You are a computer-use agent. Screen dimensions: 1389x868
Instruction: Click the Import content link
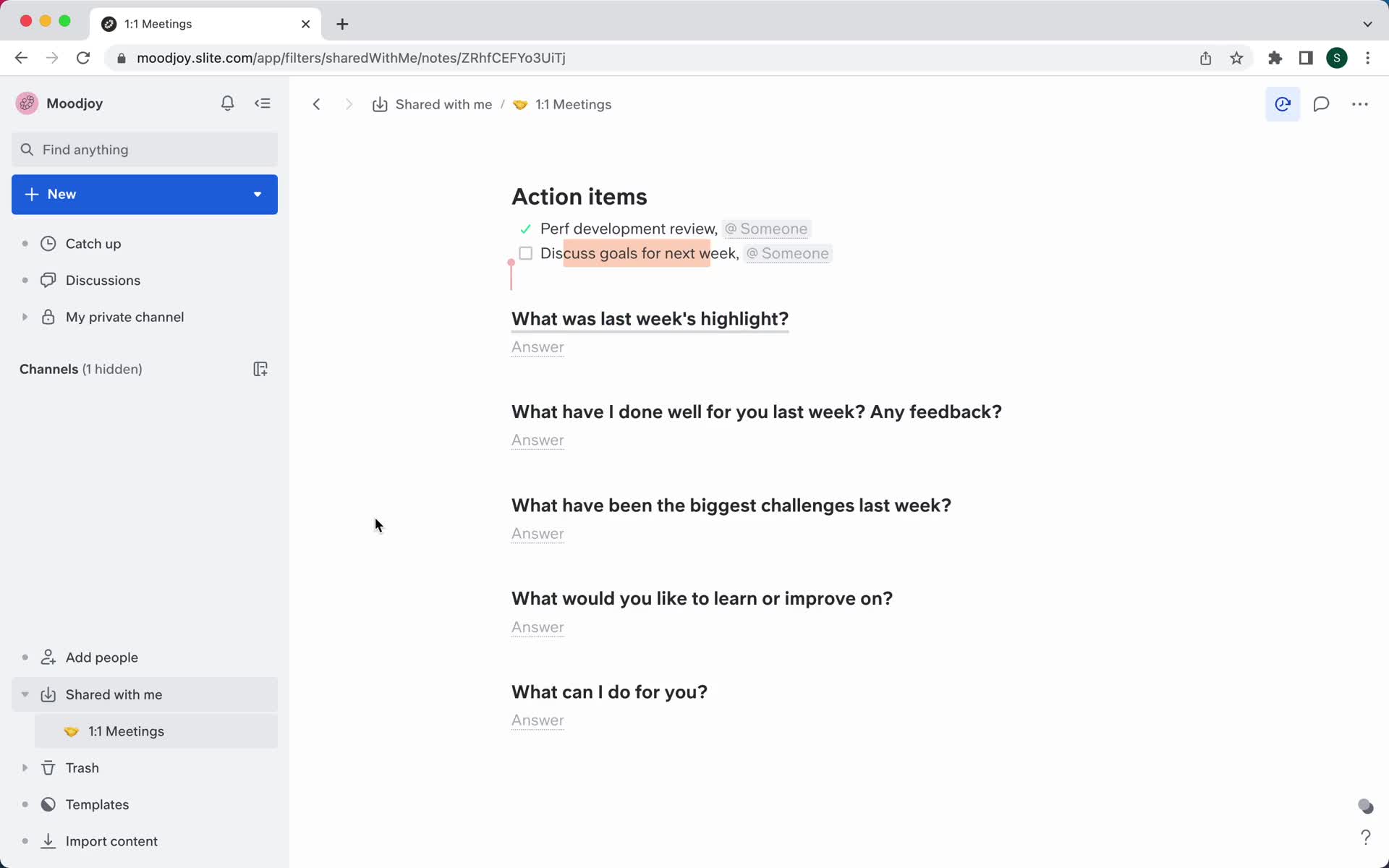(111, 840)
